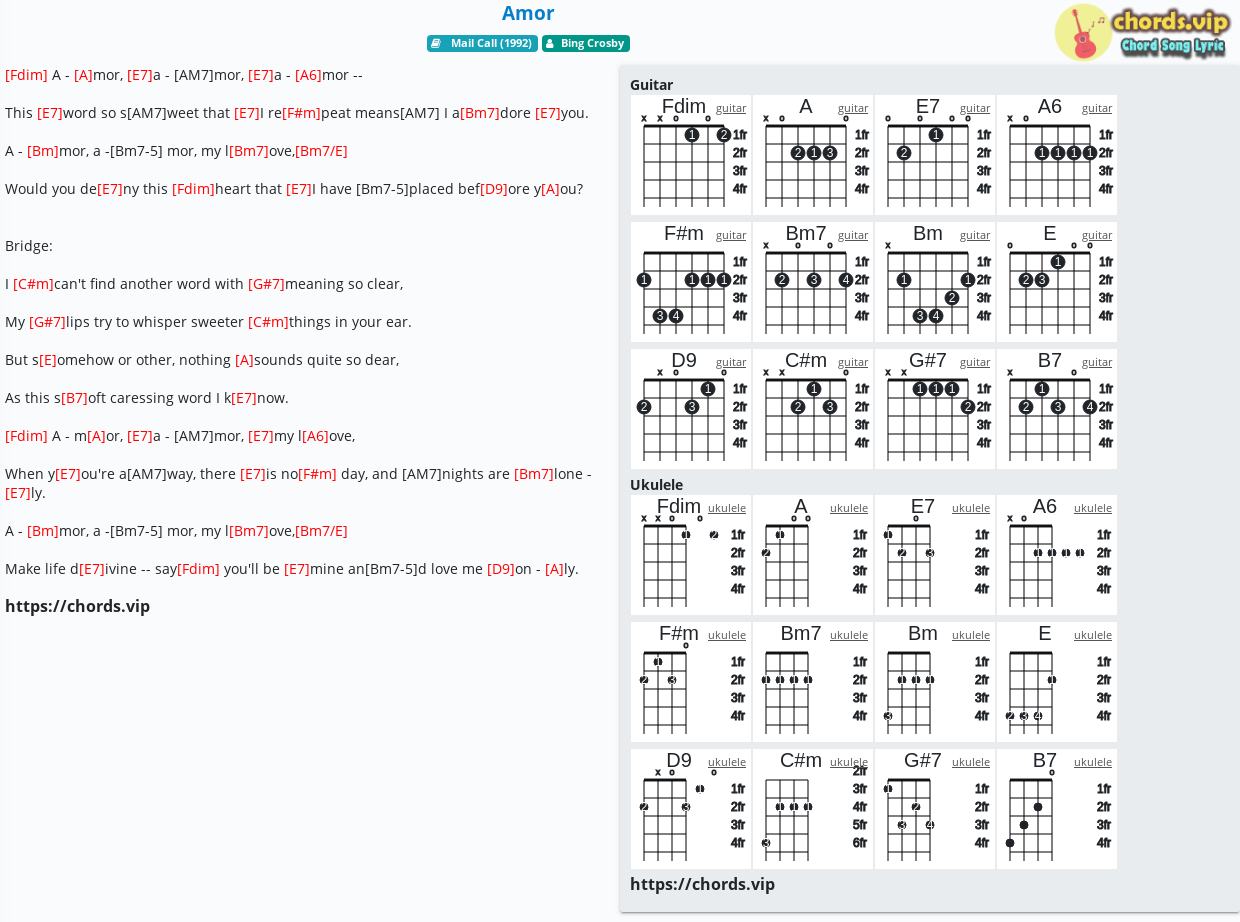Select the E ukulele chord diagram
Image resolution: width=1240 pixels, height=922 pixels.
pos(1057,682)
